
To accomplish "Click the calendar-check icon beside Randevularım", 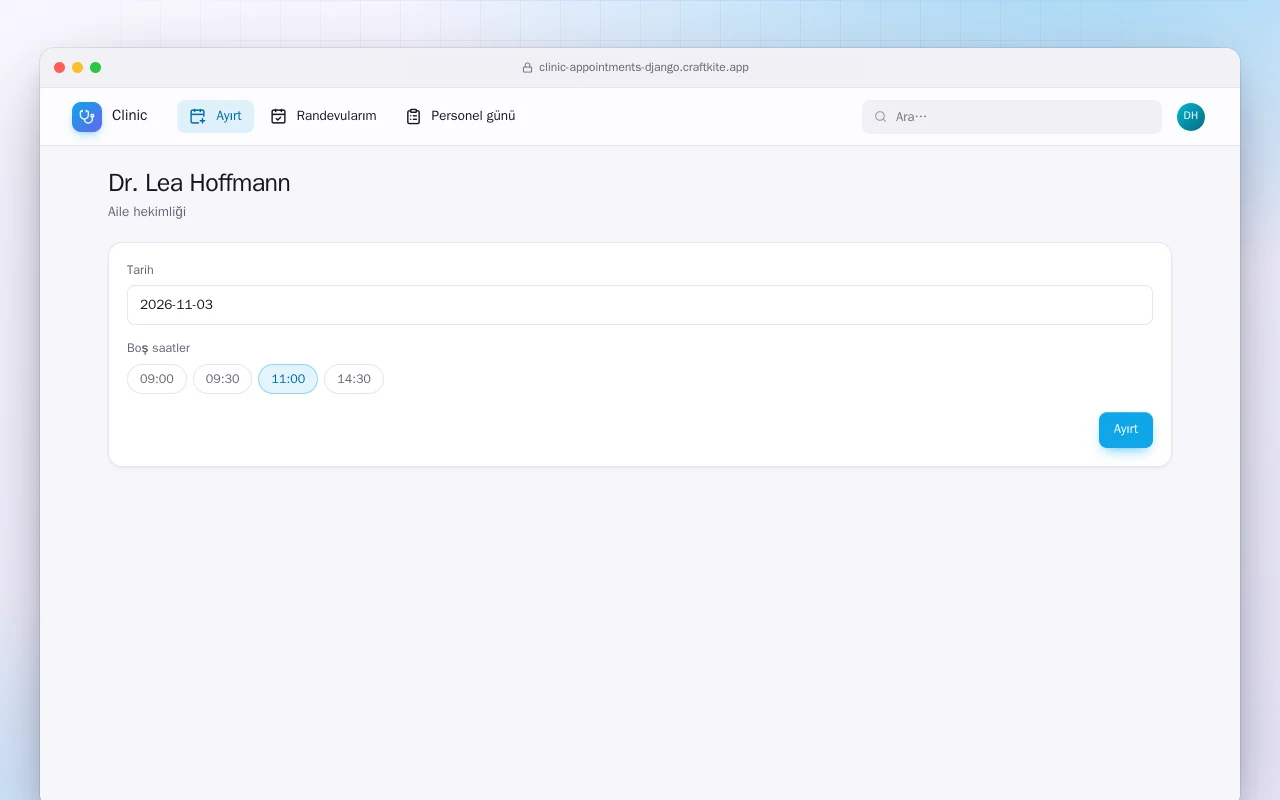I will pos(279,116).
